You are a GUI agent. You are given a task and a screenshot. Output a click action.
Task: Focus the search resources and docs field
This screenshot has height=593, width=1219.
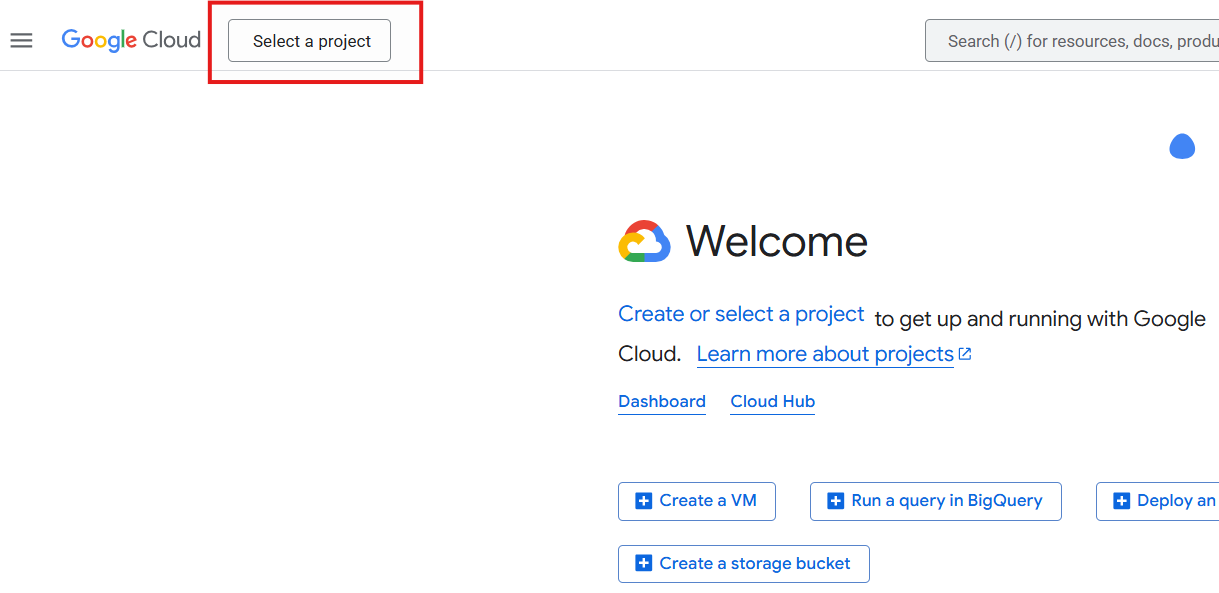click(x=1072, y=41)
